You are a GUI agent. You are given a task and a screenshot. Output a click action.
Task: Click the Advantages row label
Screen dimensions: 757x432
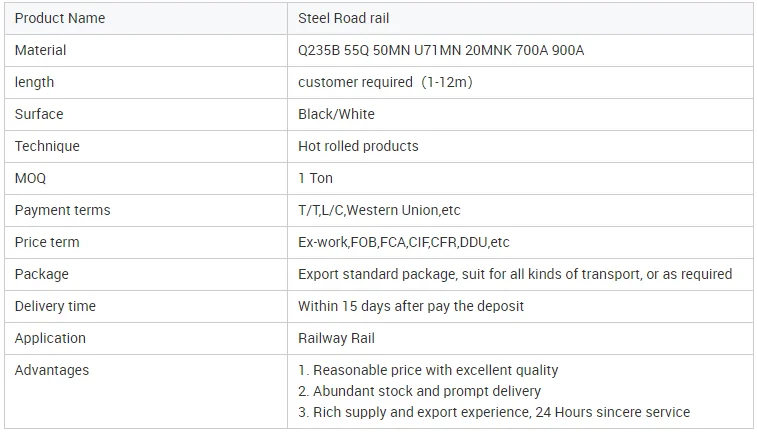[x=52, y=370]
